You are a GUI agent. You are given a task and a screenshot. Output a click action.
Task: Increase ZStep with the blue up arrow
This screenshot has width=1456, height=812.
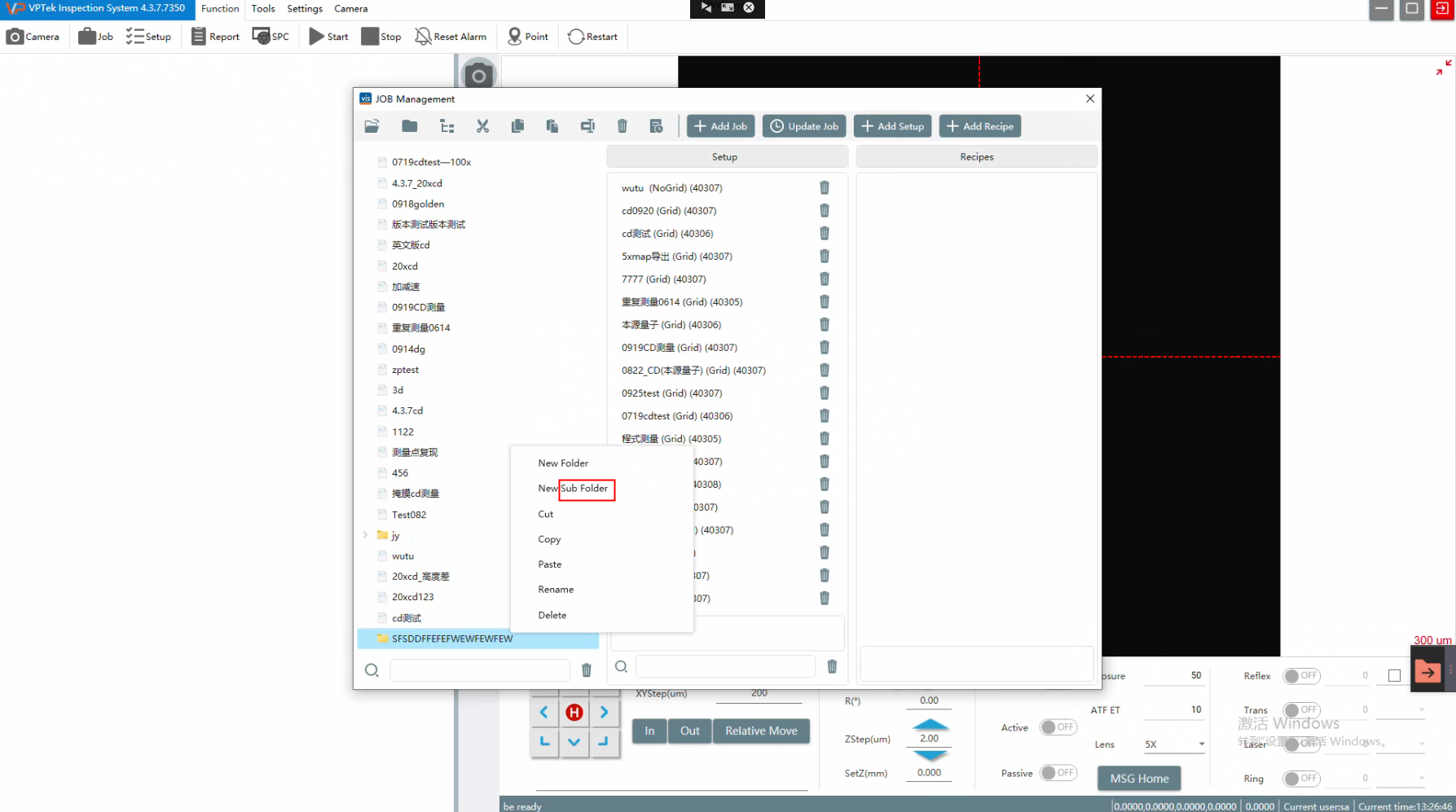point(930,724)
